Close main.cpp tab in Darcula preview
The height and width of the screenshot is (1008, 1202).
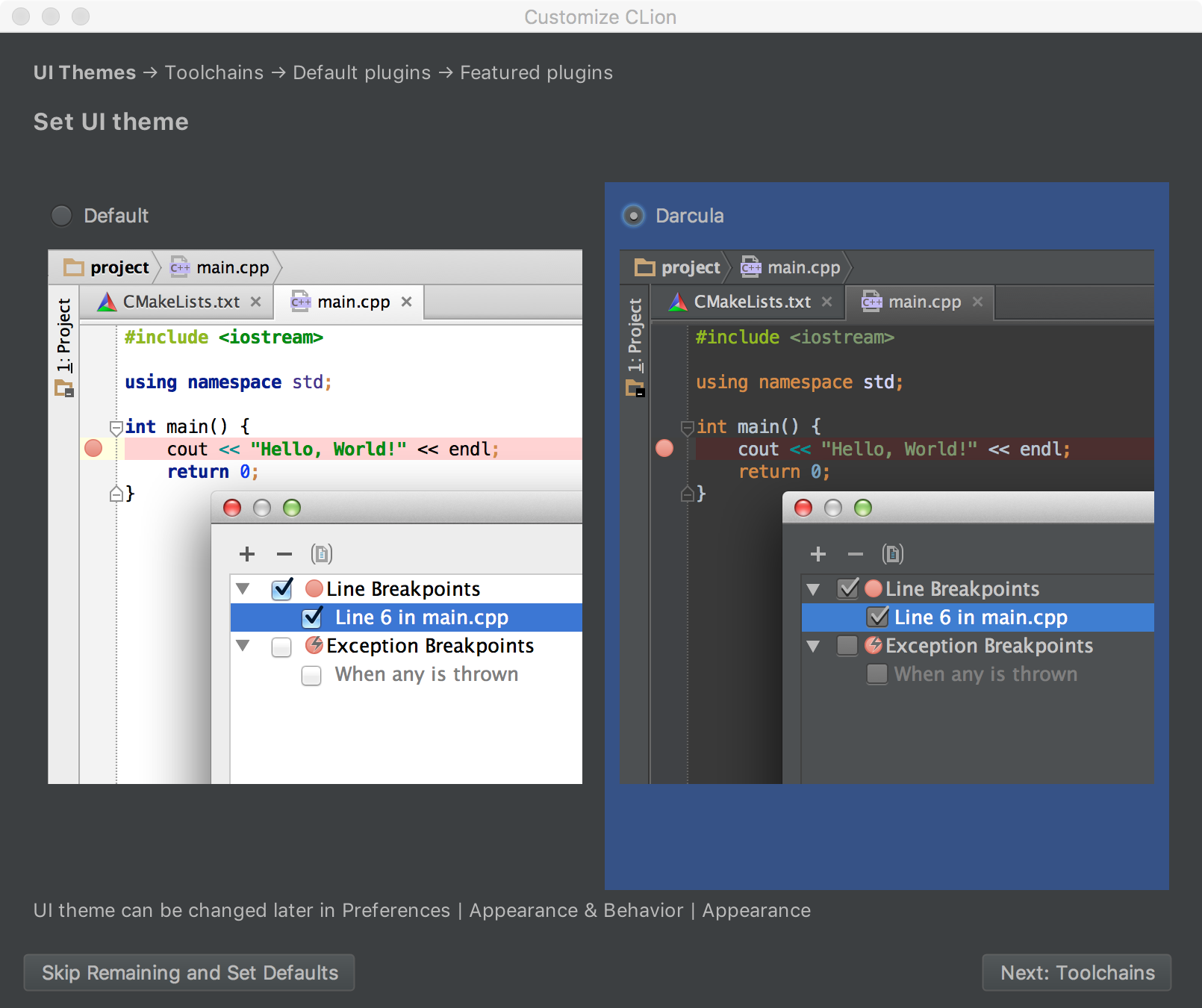[978, 302]
